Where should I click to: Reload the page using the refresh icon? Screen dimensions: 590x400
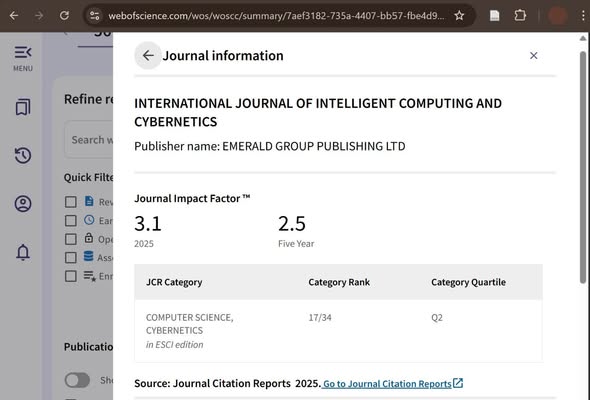pyautogui.click(x=64, y=15)
